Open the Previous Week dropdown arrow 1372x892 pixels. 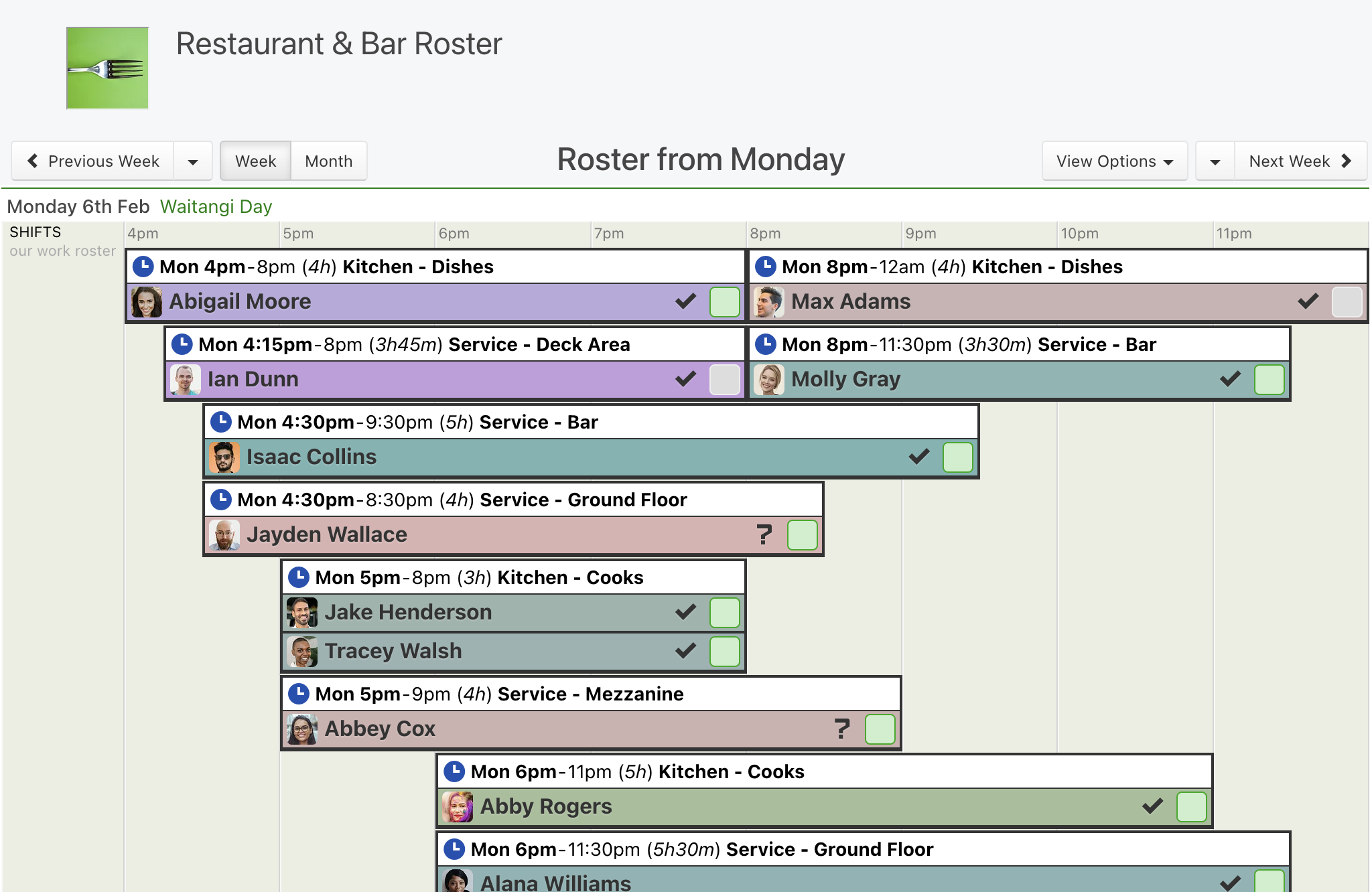[193, 161]
